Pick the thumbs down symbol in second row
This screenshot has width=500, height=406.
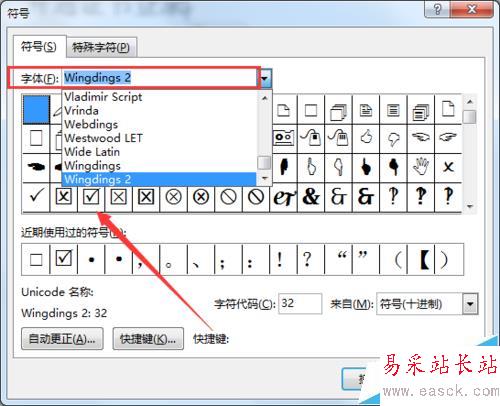pyautogui.click(x=393, y=138)
